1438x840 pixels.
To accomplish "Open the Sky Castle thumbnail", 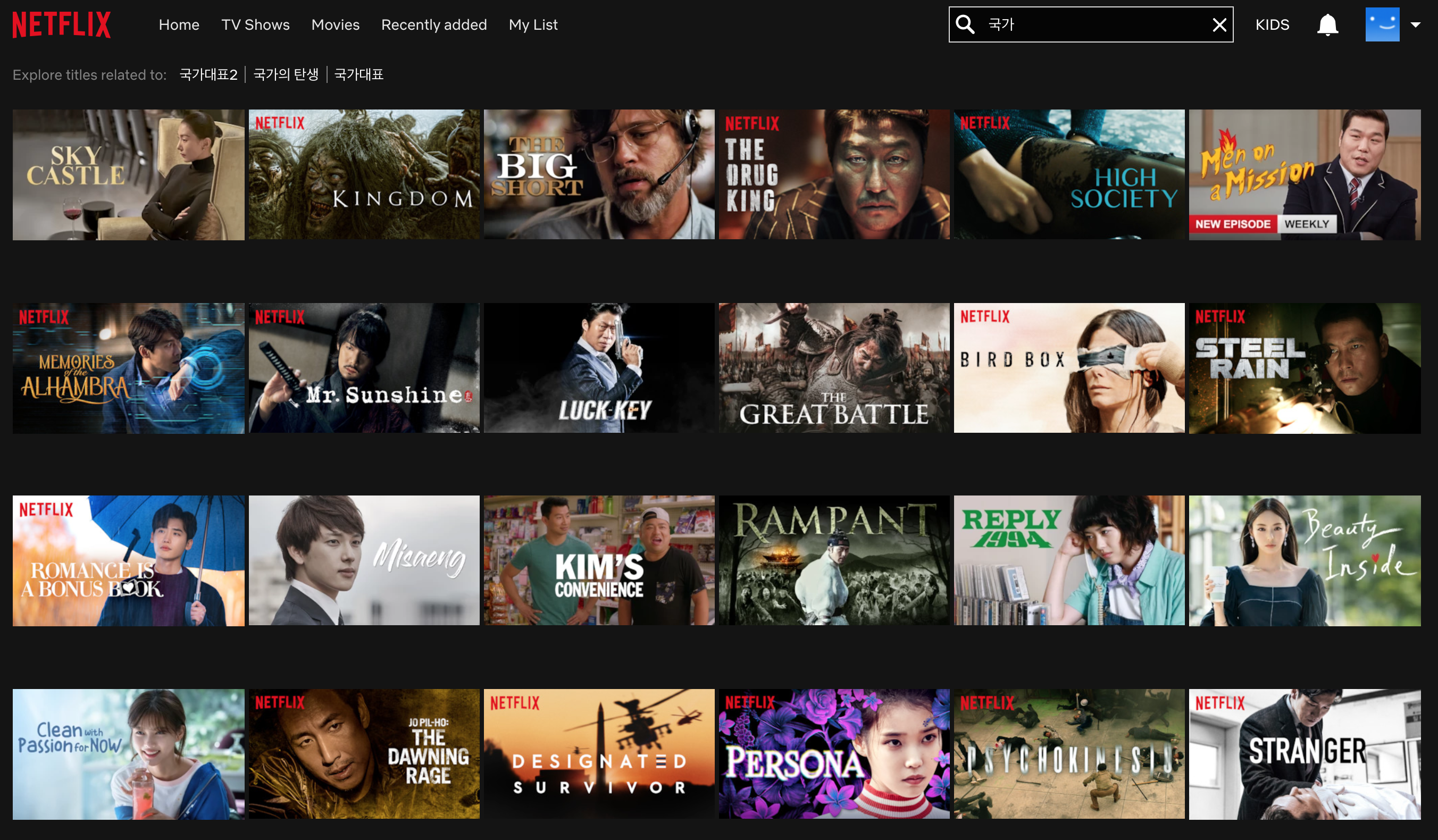I will pos(128,174).
